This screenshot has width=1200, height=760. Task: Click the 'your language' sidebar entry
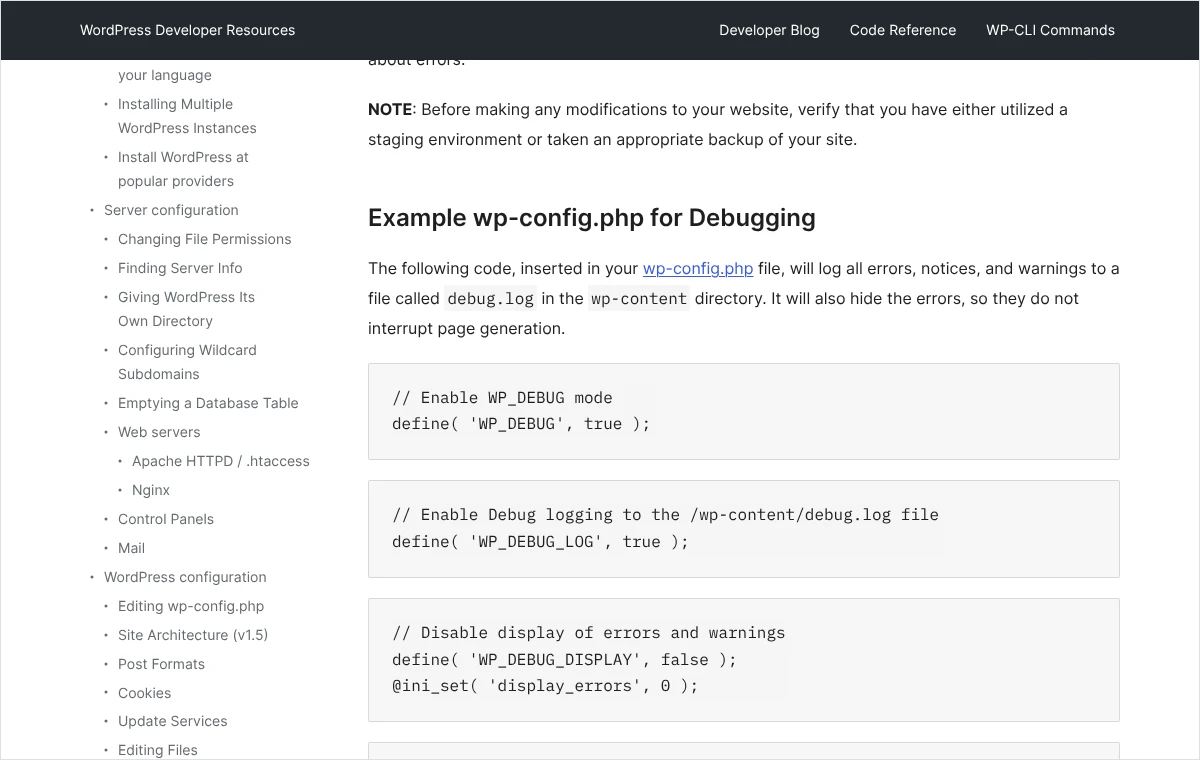pos(164,75)
